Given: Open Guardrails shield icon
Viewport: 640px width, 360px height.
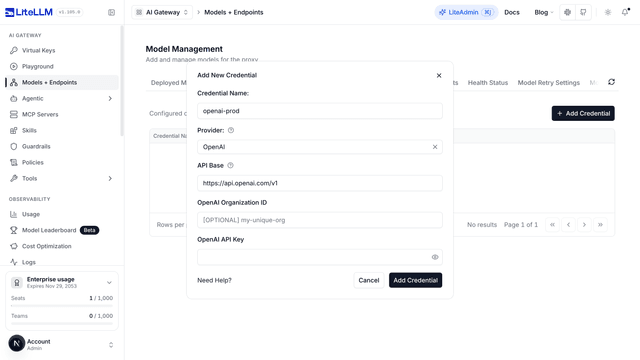Looking at the screenshot, I should point(14,146).
